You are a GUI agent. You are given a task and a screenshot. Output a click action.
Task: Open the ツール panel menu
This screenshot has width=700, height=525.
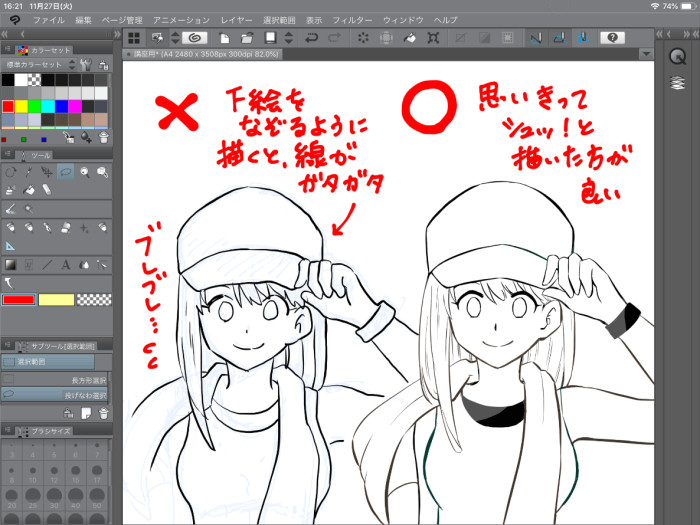[x=7, y=154]
